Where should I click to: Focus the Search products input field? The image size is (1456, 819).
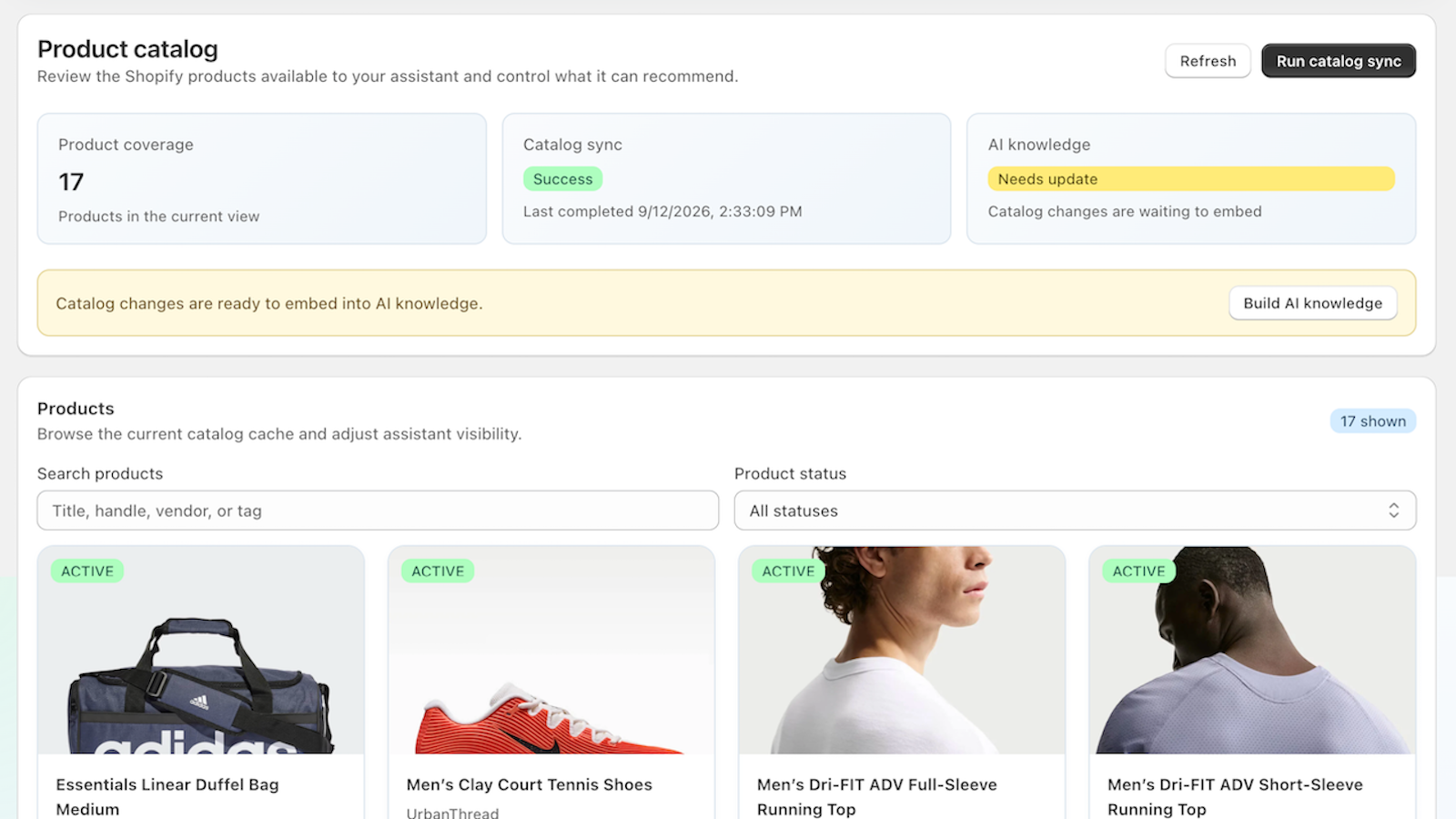tap(378, 511)
